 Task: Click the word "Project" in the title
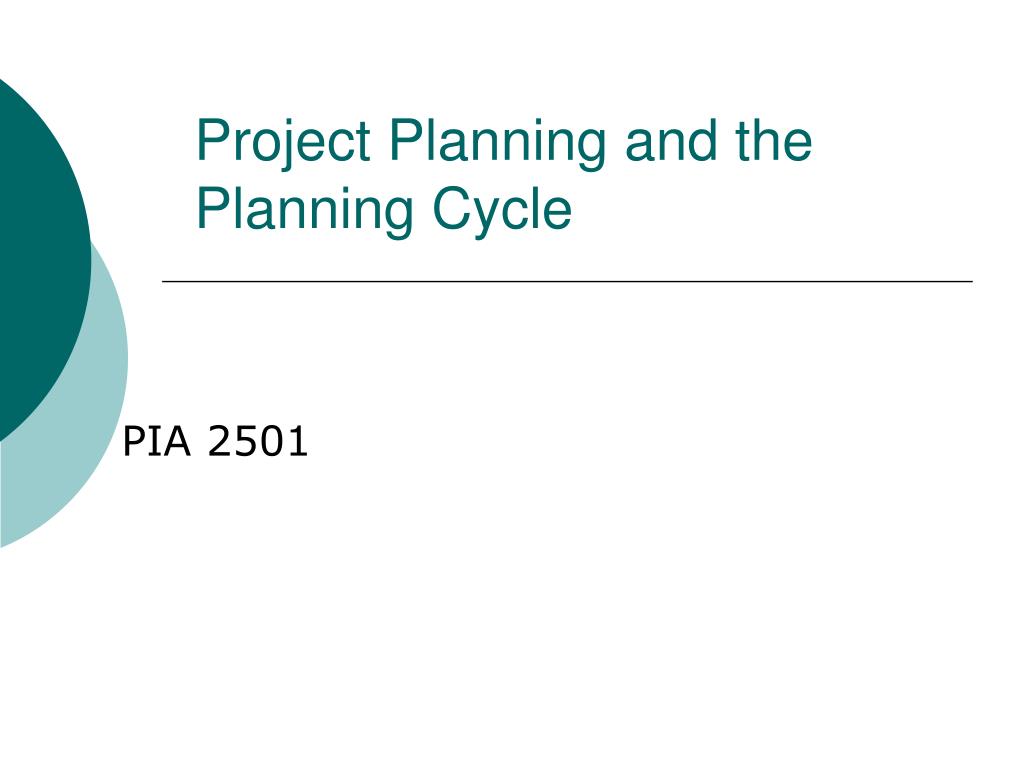tap(283, 142)
